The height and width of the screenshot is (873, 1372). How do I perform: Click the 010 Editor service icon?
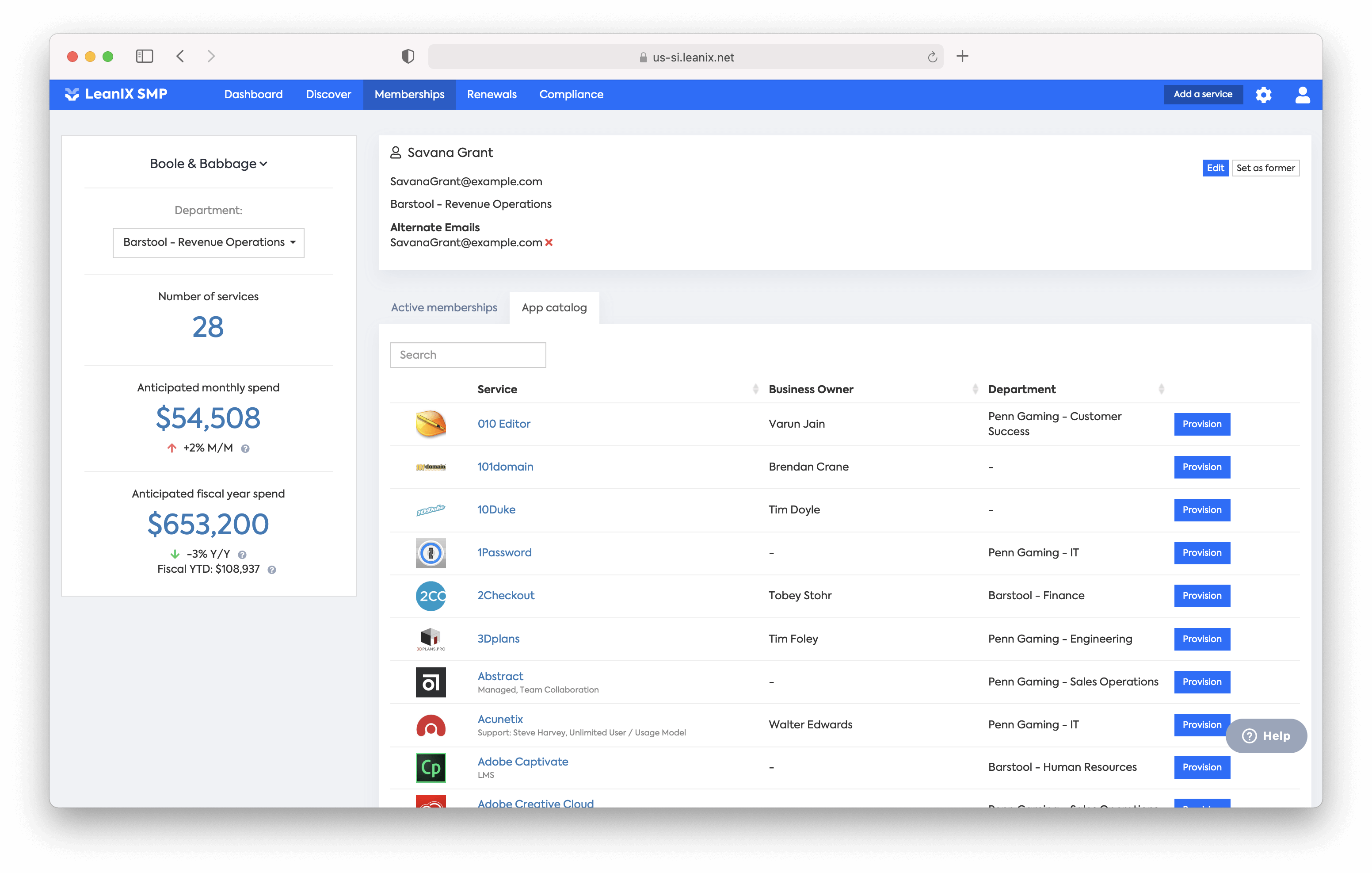pyautogui.click(x=430, y=424)
